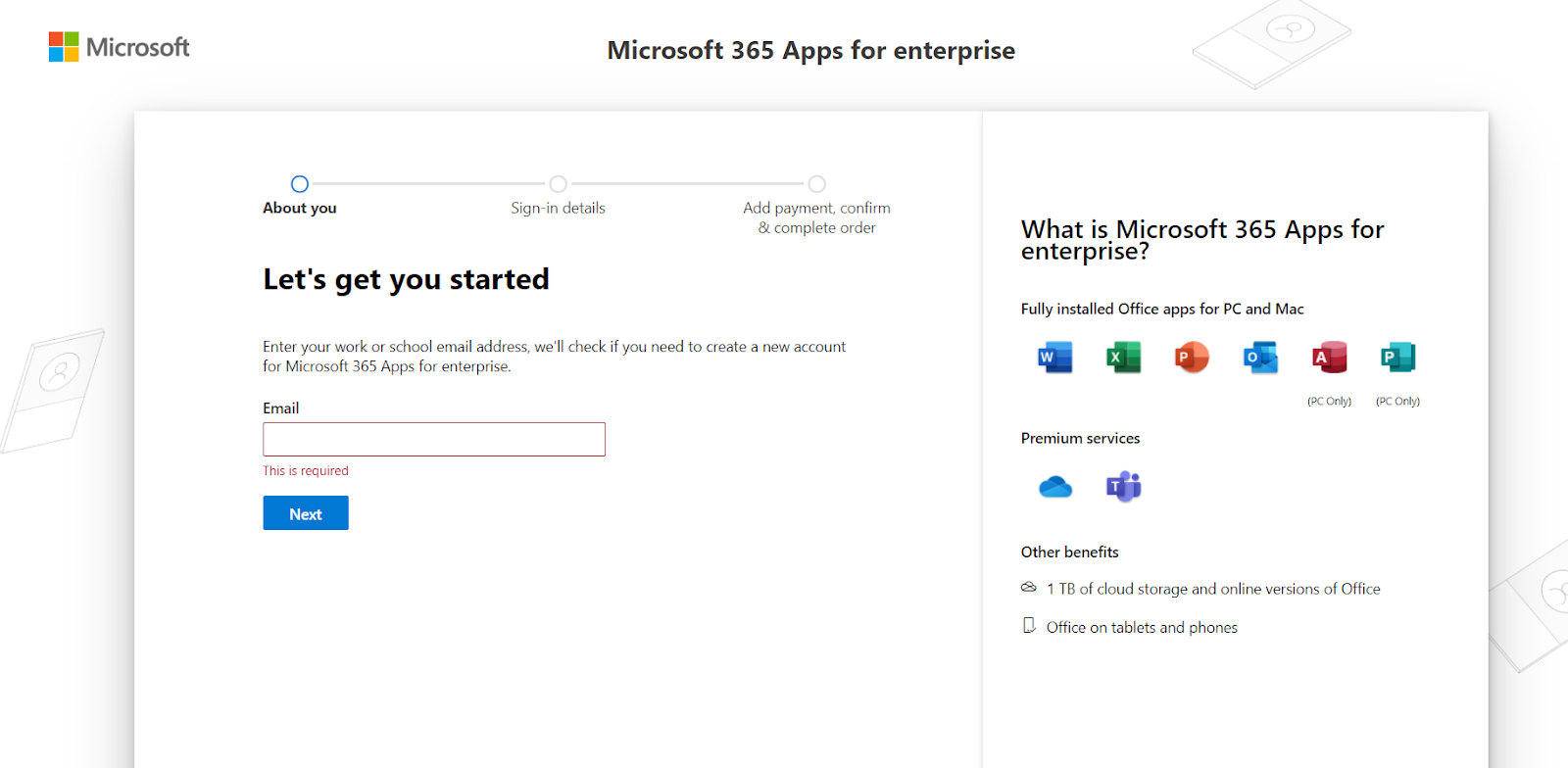This screenshot has height=768, width=1568.
Task: Select the Add payment step circle
Action: [817, 184]
